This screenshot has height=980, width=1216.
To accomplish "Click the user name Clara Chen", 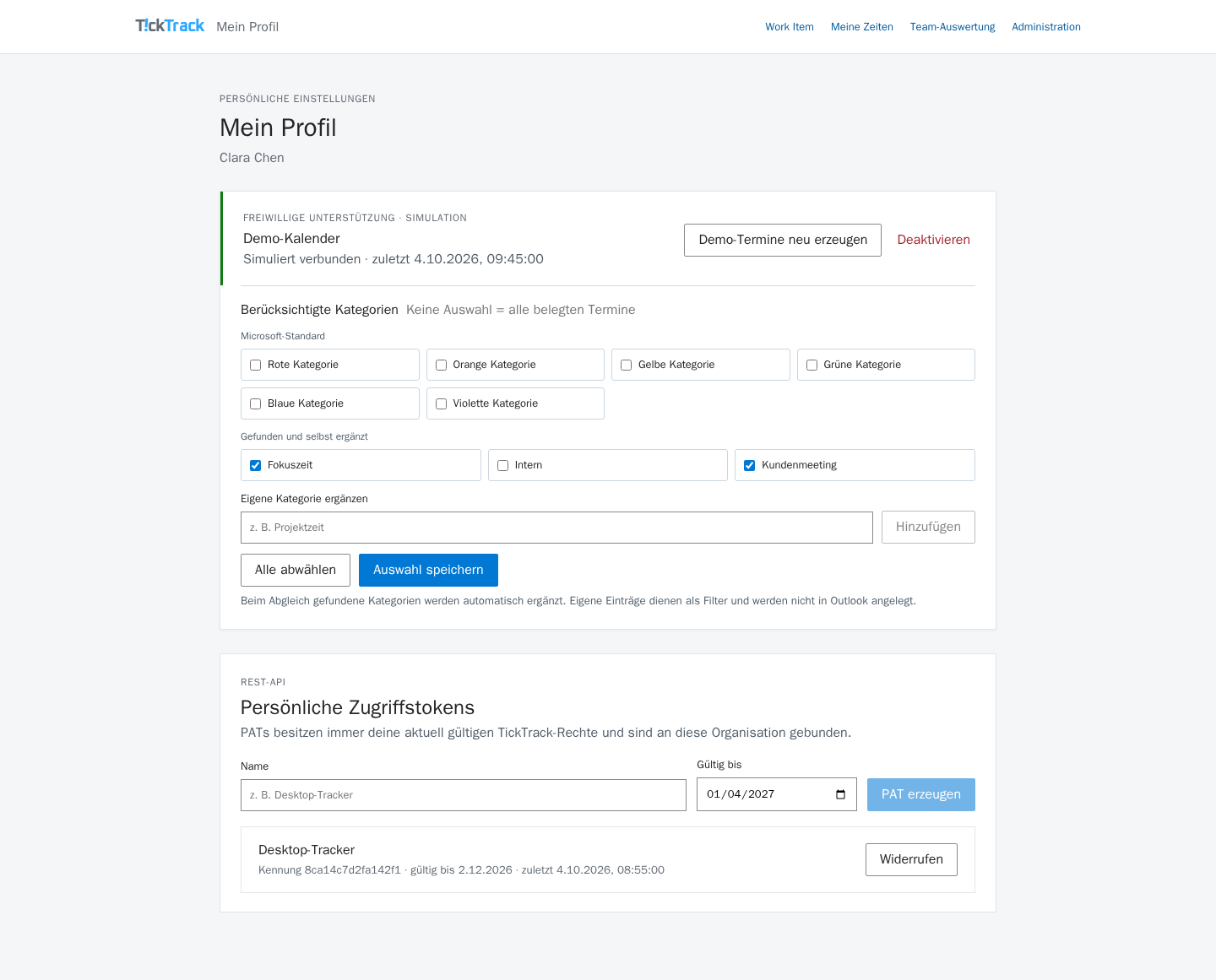I will 252,158.
